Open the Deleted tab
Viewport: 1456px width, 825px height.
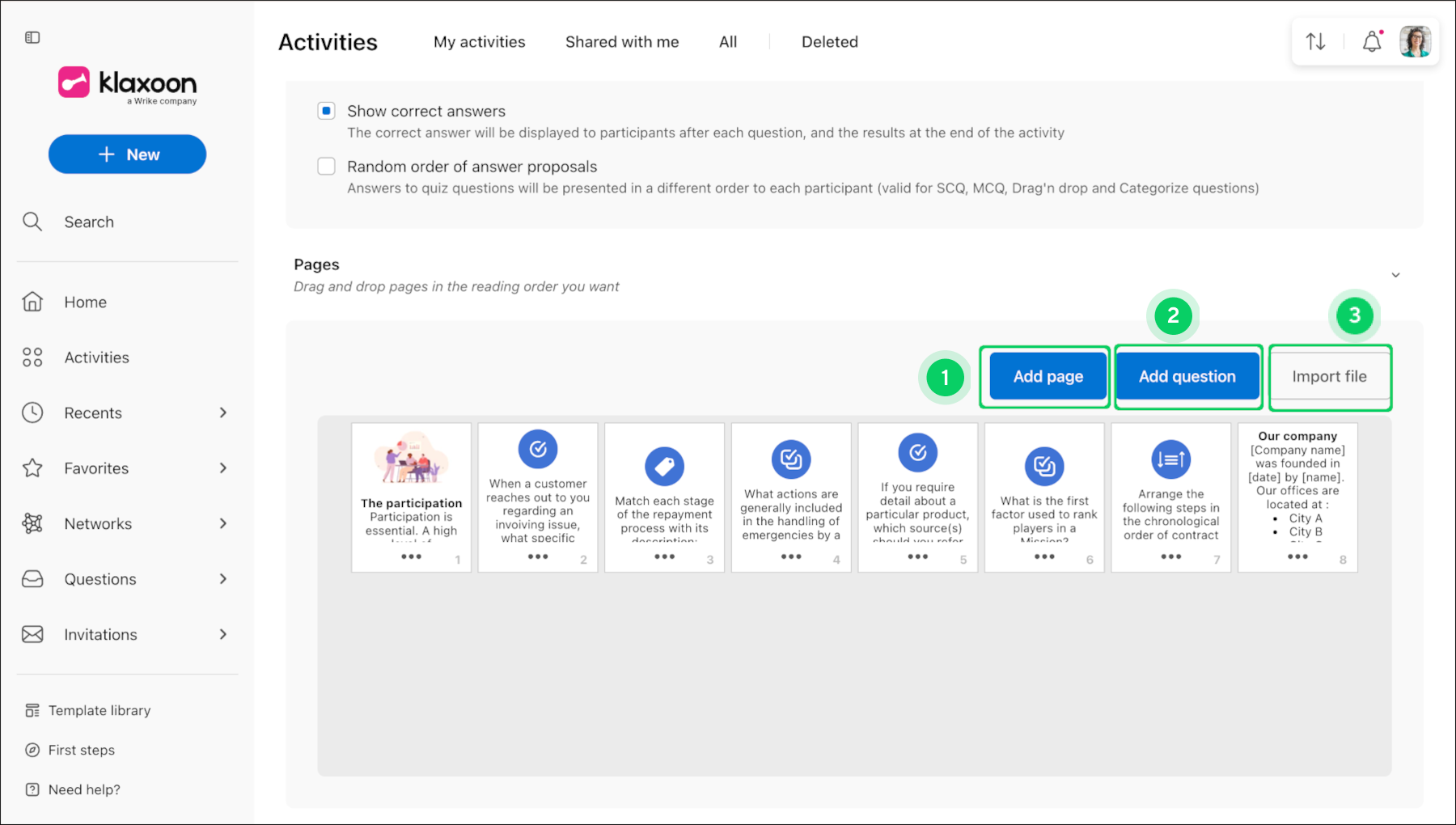coord(830,42)
